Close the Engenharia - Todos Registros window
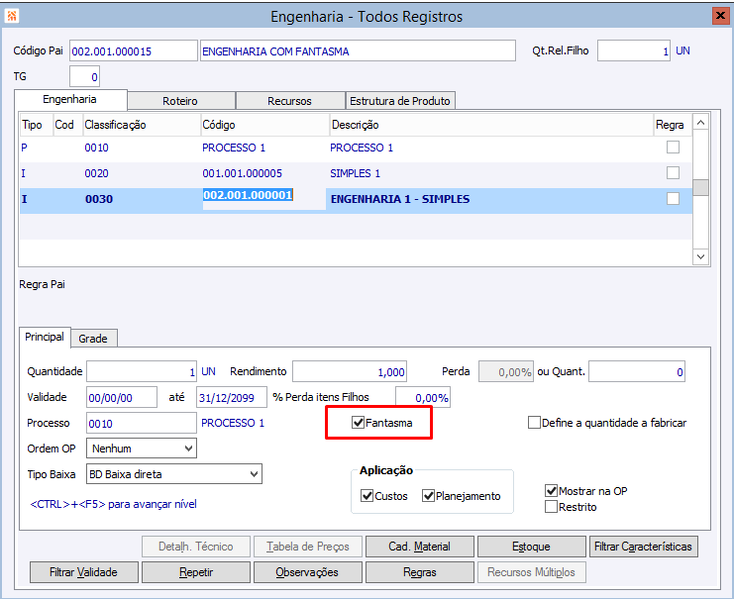734x599 pixels. (x=720, y=16)
